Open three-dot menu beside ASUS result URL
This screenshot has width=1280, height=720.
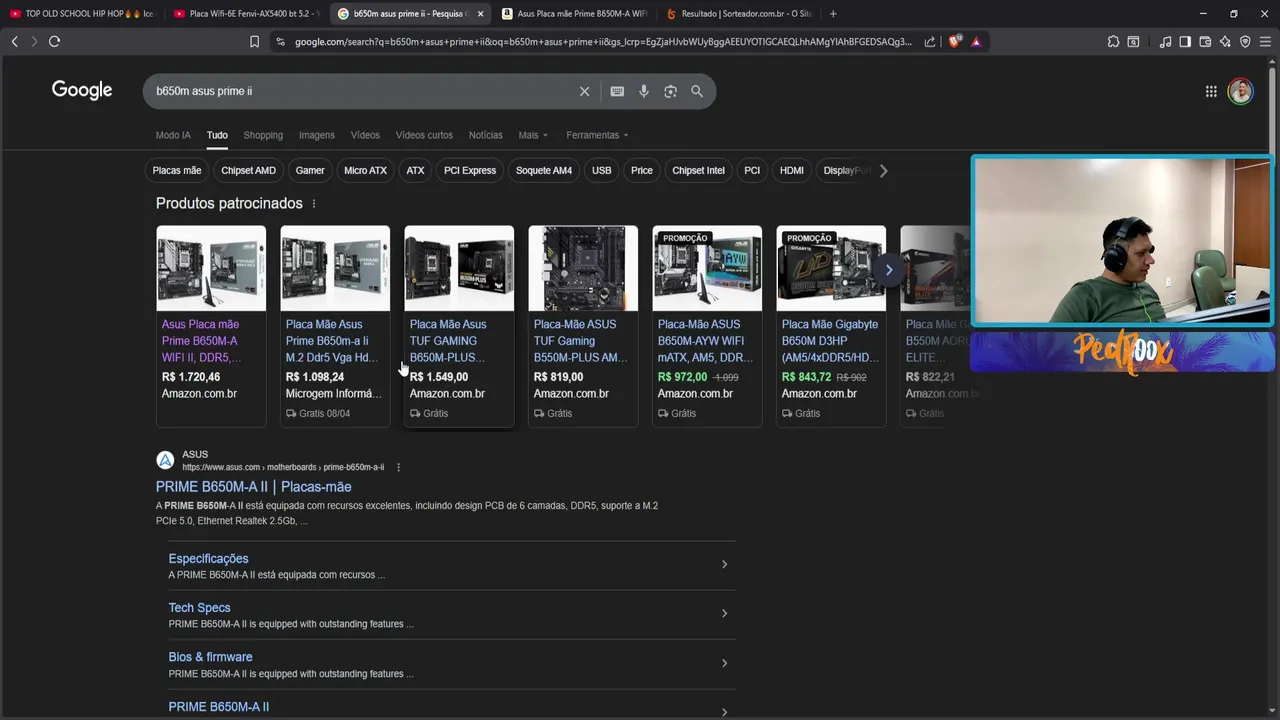click(x=398, y=467)
